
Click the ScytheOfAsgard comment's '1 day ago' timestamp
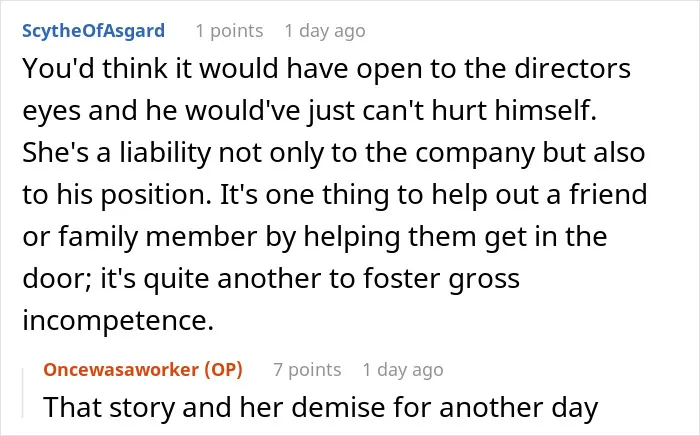pos(325,31)
